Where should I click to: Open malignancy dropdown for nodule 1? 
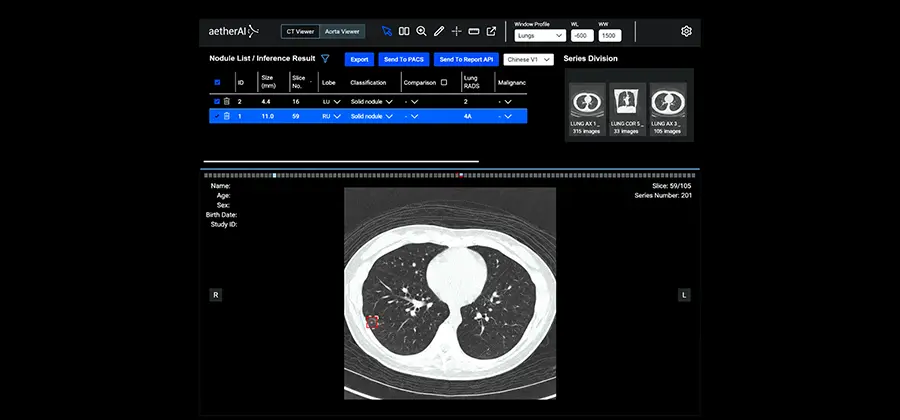[505, 116]
